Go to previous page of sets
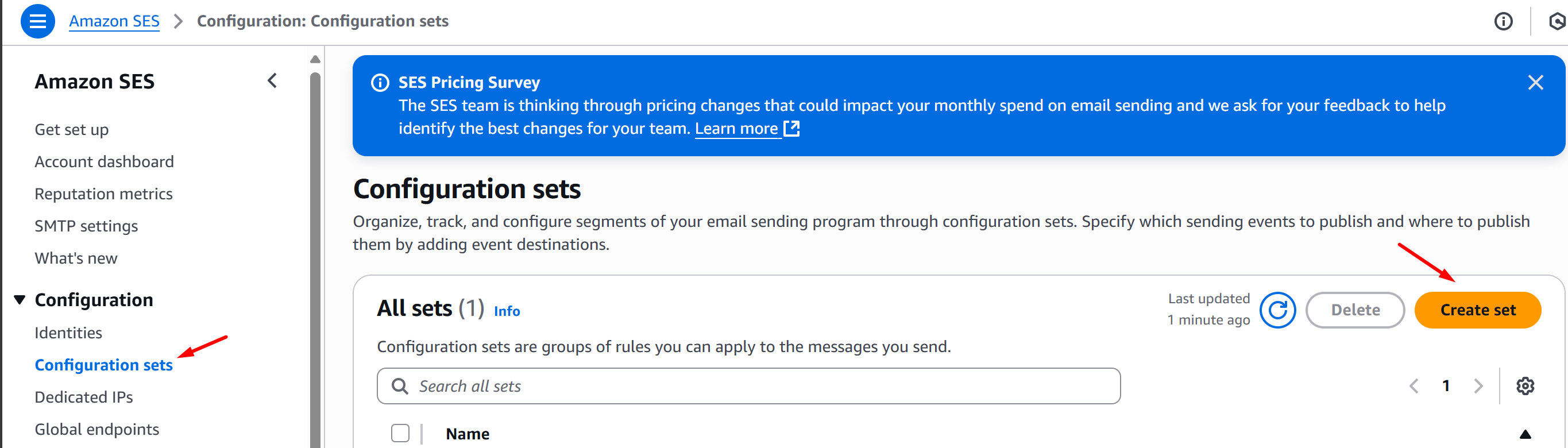The image size is (1568, 448). tap(1414, 386)
